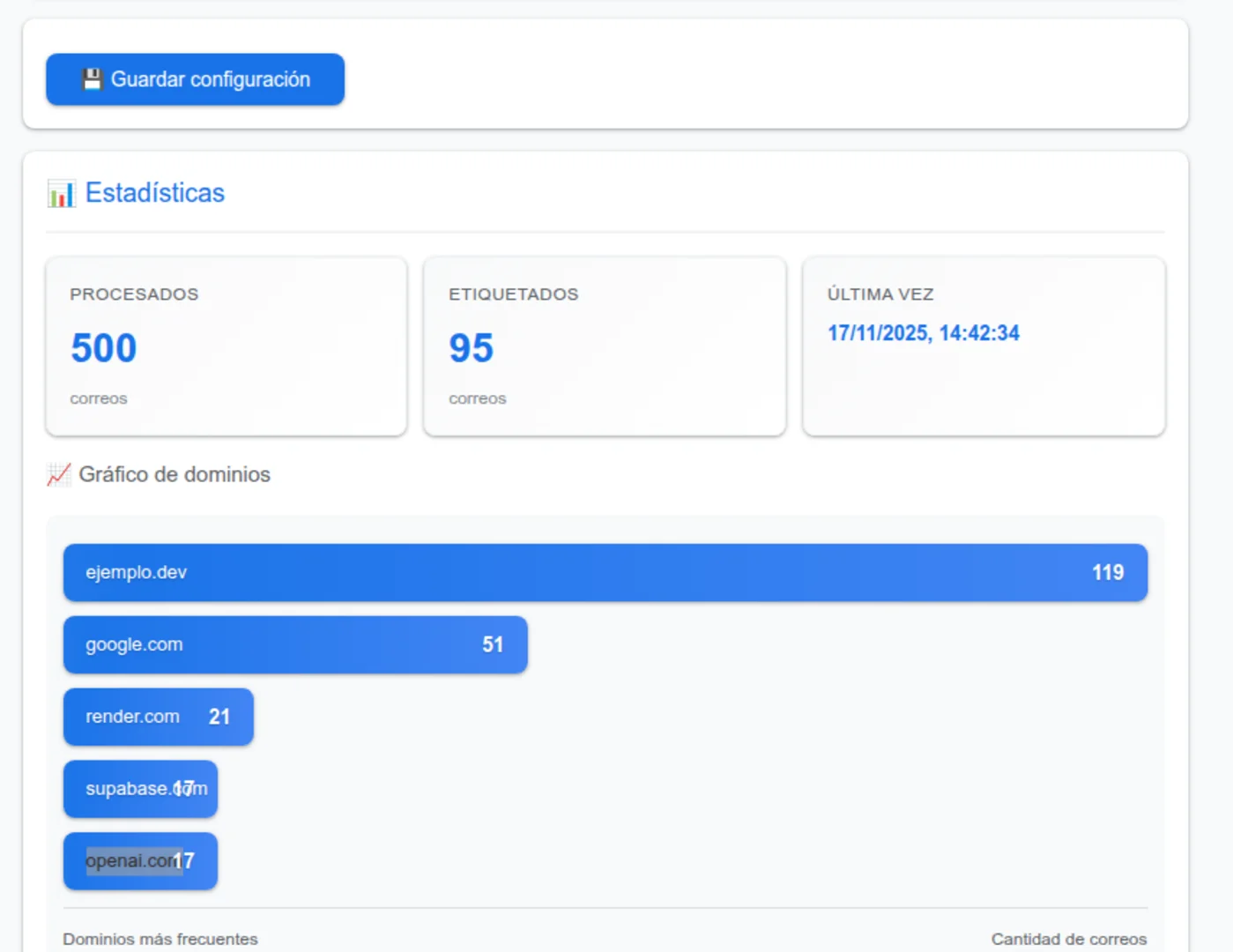The width and height of the screenshot is (1233, 952).
Task: Click the ETIQUETADOS label
Action: 514,294
